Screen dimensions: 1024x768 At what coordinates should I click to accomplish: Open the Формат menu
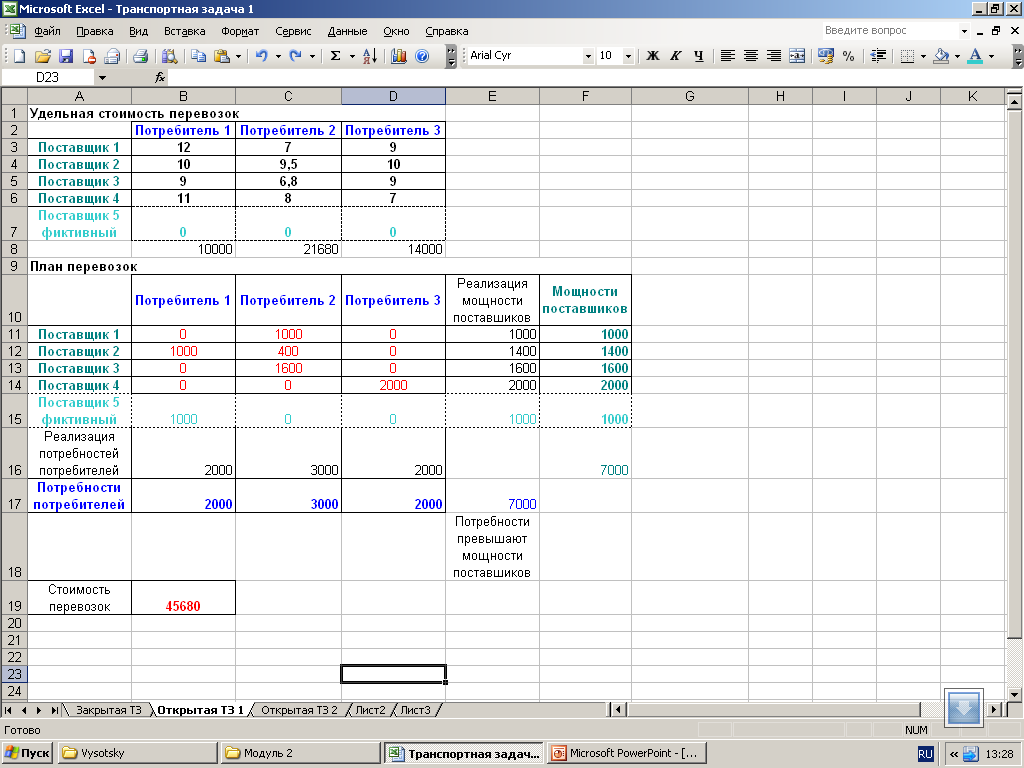[x=240, y=31]
